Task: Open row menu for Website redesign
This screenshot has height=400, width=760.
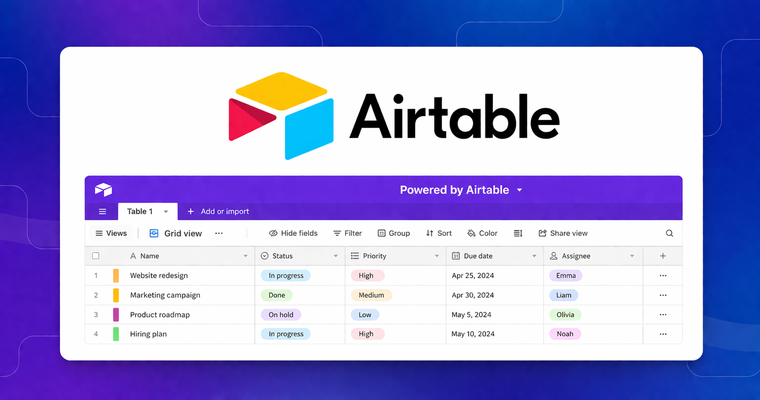Action: point(663,275)
